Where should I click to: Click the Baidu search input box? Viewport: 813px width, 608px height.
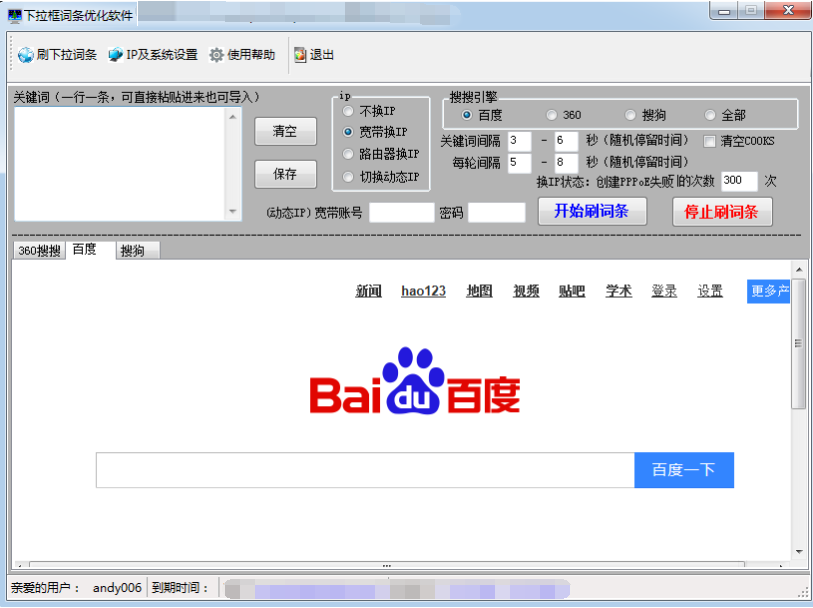click(x=365, y=470)
